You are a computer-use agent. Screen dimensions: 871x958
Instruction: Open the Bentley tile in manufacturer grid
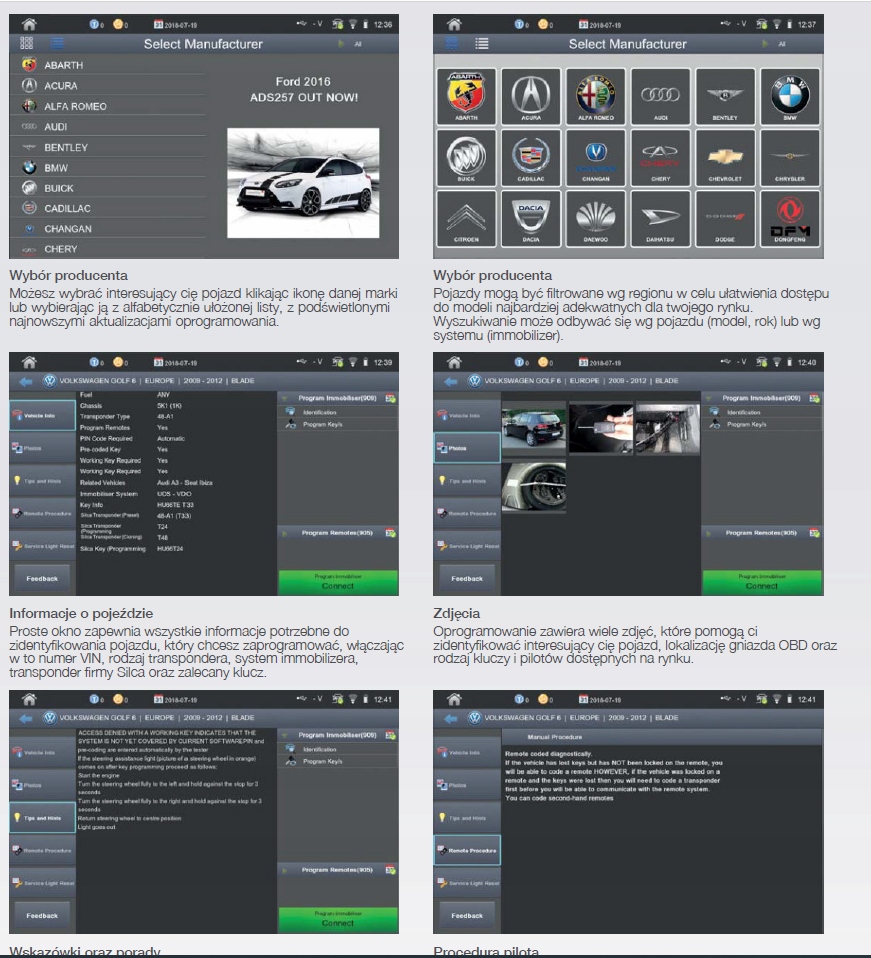click(x=725, y=97)
